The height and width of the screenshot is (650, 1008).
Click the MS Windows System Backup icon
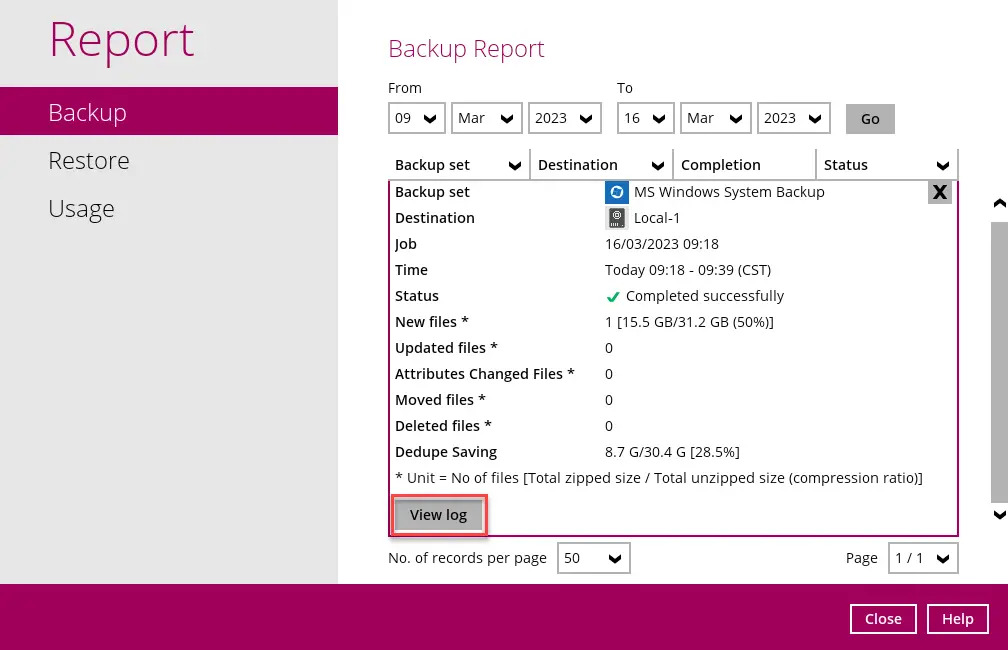[x=616, y=192]
